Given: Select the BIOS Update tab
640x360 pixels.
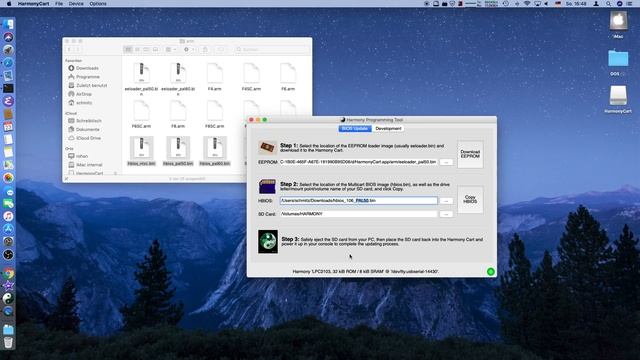Looking at the screenshot, I should tap(355, 129).
